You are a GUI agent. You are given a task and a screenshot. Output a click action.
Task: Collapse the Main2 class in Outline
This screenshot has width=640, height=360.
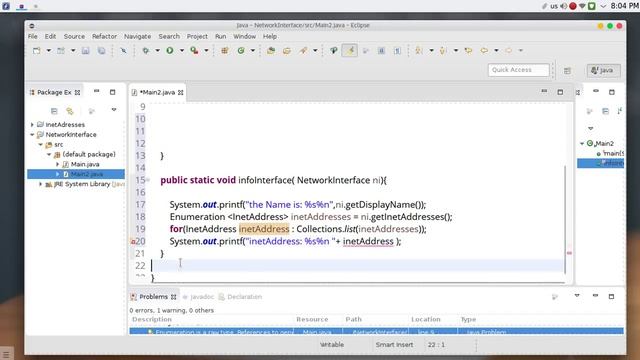[x=582, y=143]
